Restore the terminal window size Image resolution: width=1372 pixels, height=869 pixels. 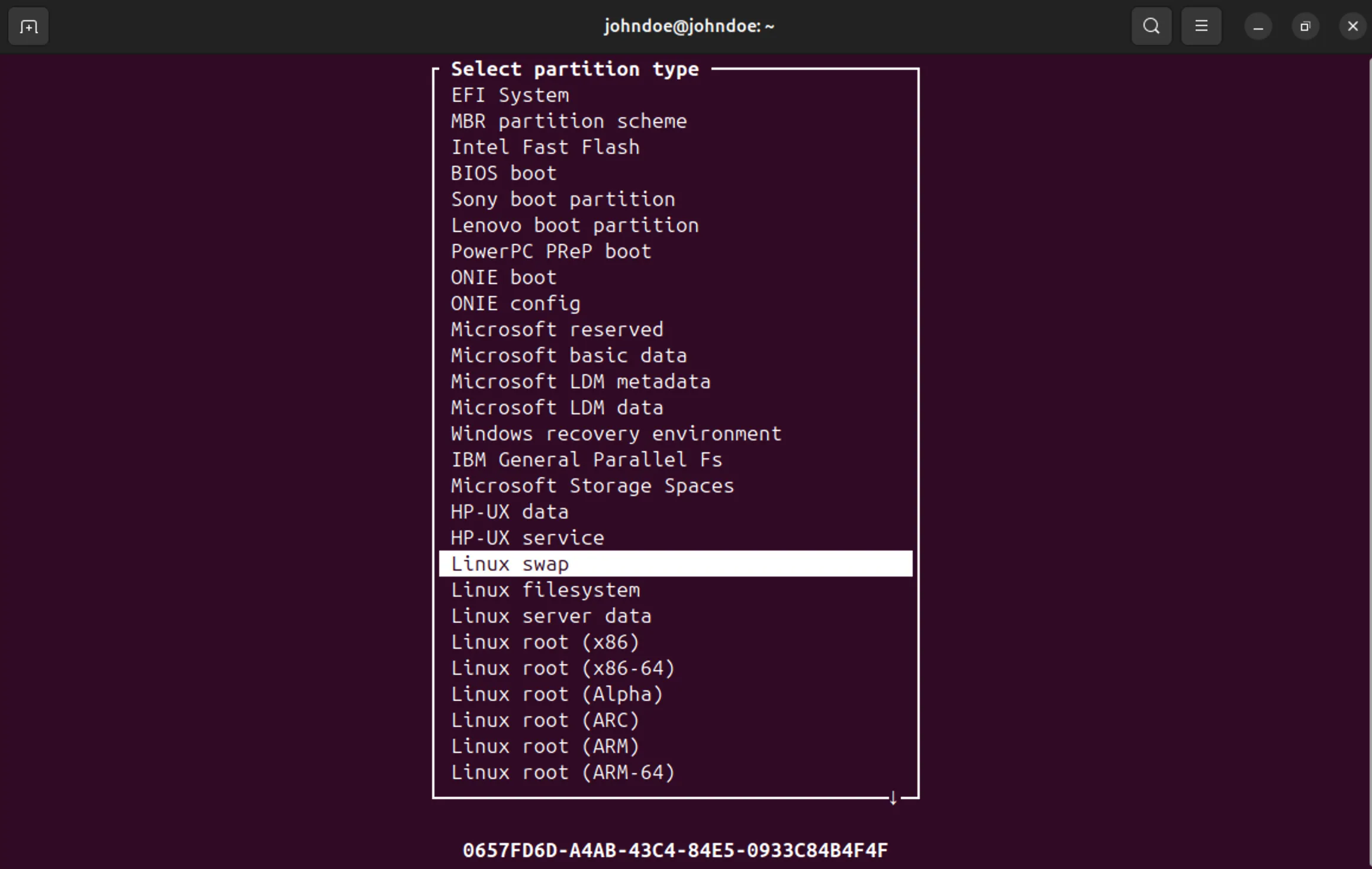point(1305,27)
